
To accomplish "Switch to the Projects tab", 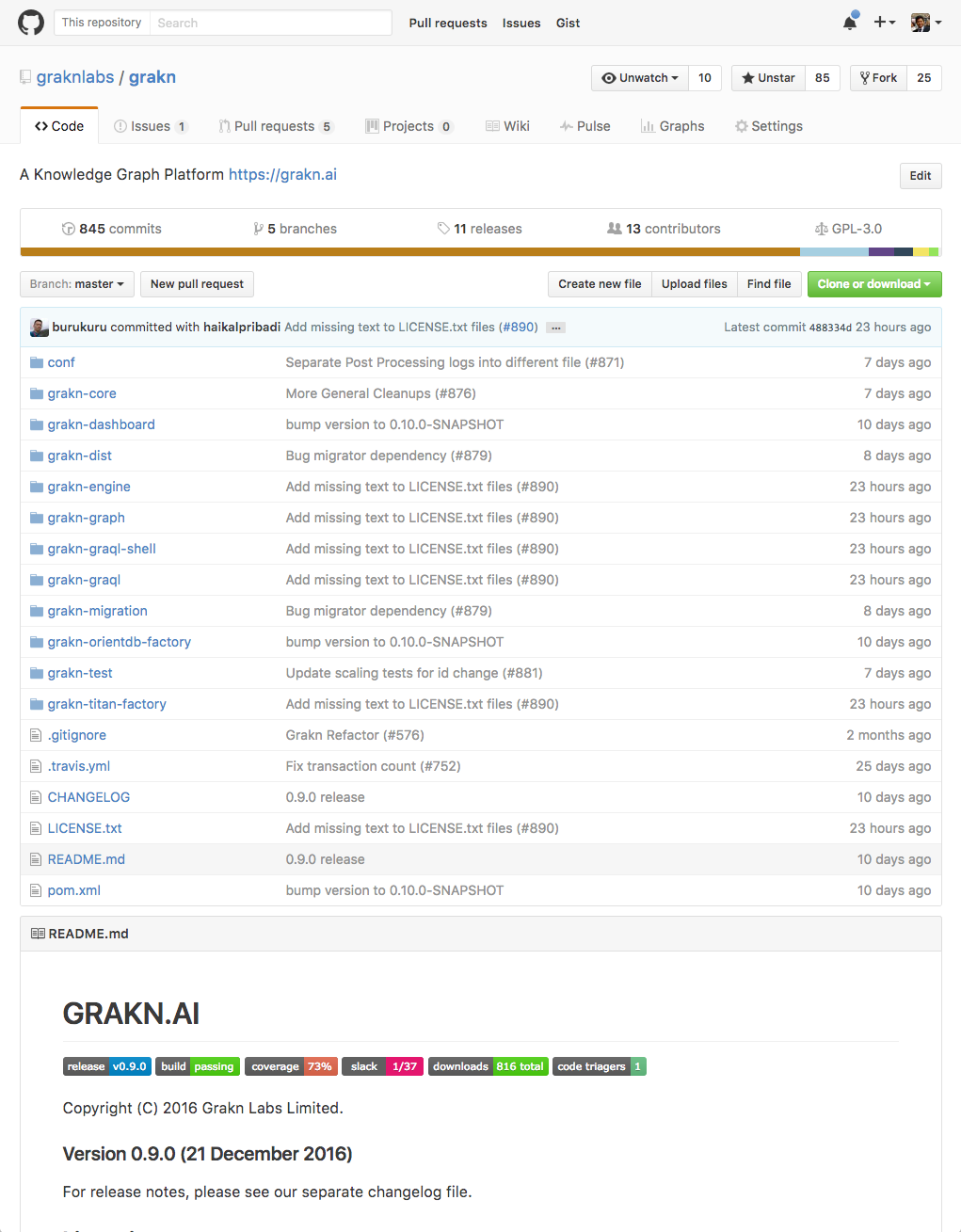I will click(x=409, y=126).
